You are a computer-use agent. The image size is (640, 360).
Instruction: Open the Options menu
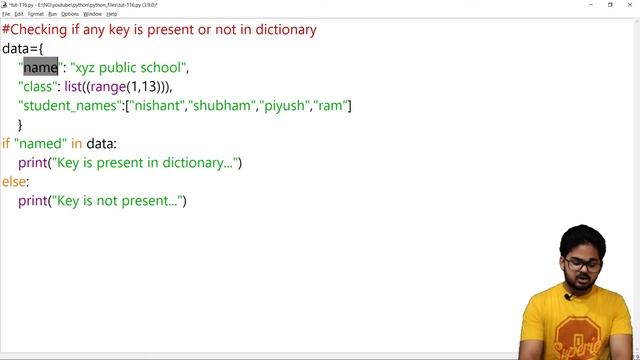(x=70, y=14)
